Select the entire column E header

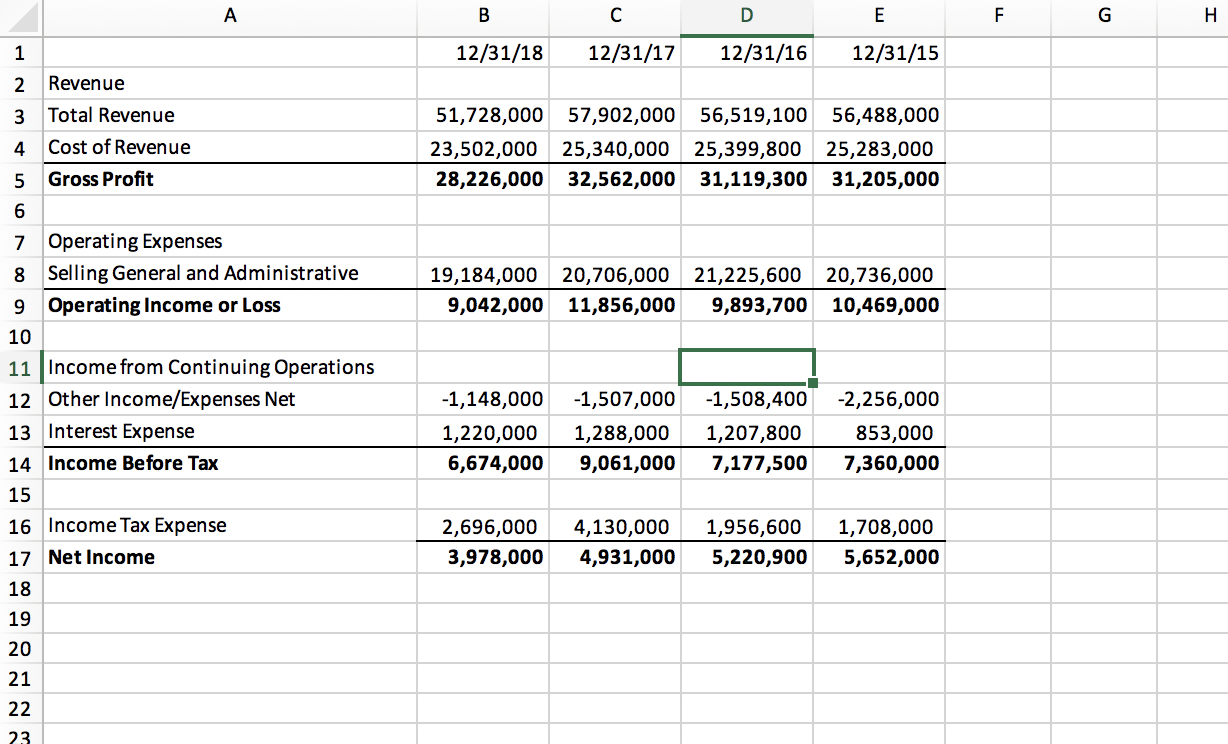click(x=878, y=15)
